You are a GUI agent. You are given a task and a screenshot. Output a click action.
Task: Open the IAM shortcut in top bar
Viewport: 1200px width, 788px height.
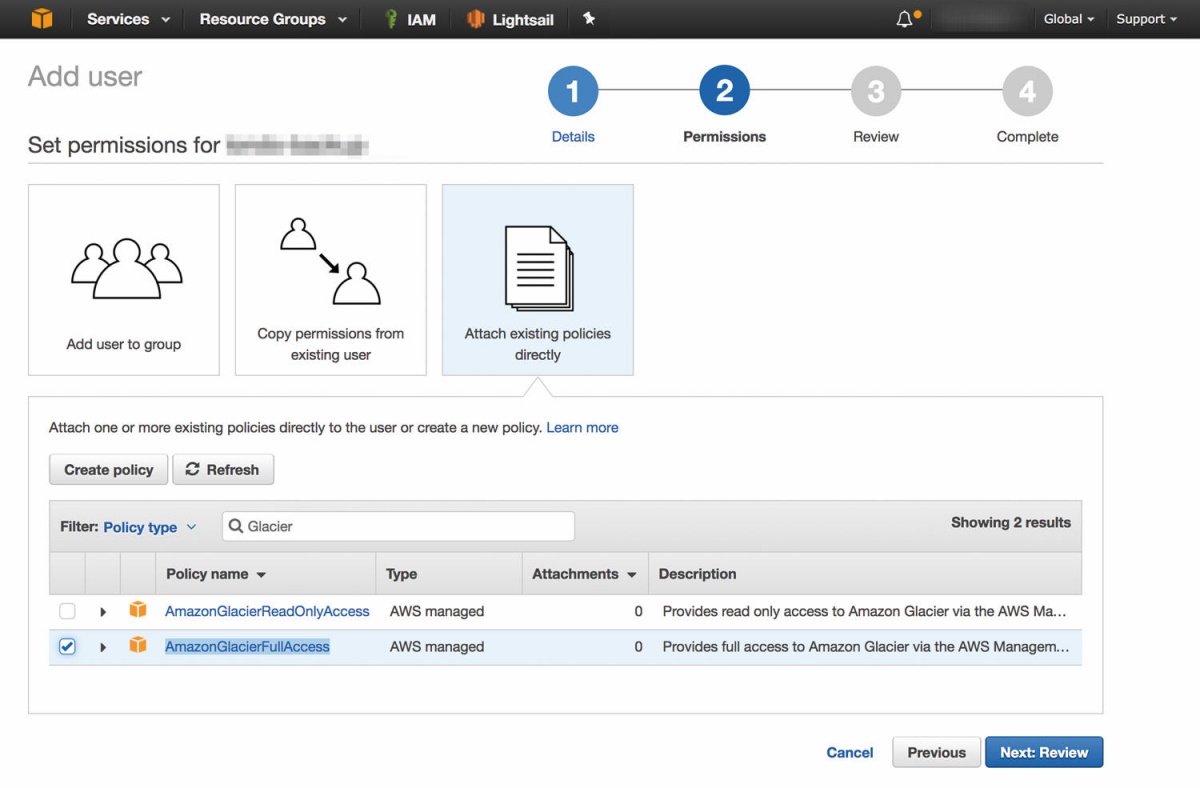tap(411, 19)
